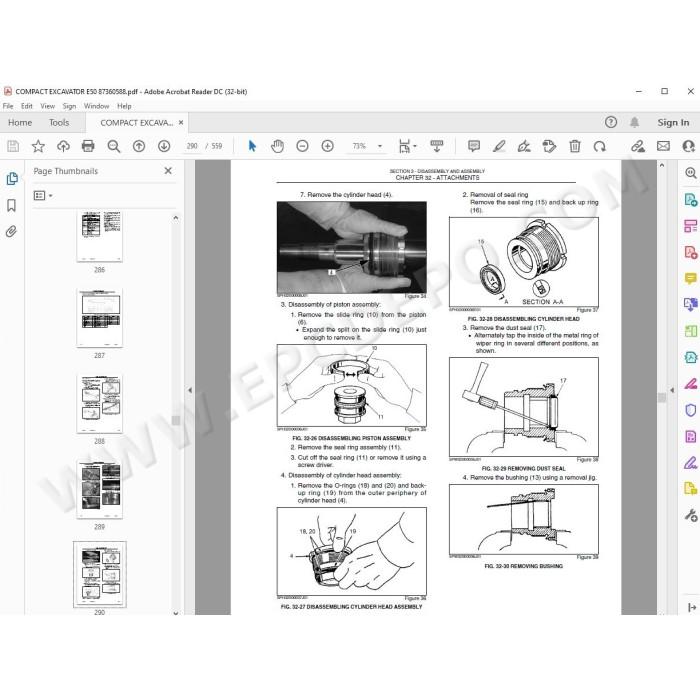The image size is (700, 700).
Task: Click the Delete trash icon
Action: pos(575,146)
